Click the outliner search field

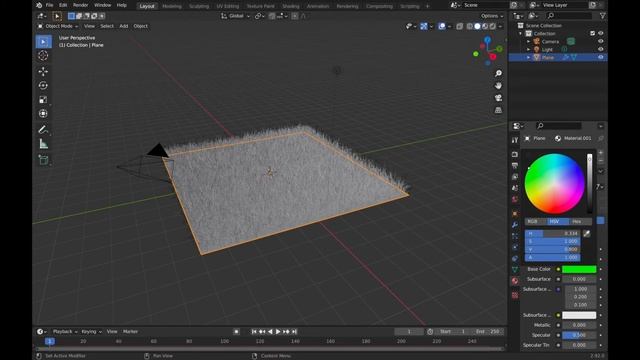[569, 16]
